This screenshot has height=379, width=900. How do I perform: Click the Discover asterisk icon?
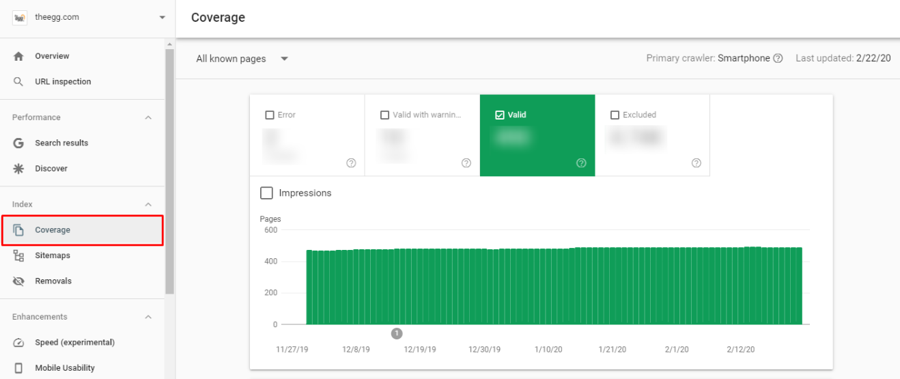click(18, 169)
